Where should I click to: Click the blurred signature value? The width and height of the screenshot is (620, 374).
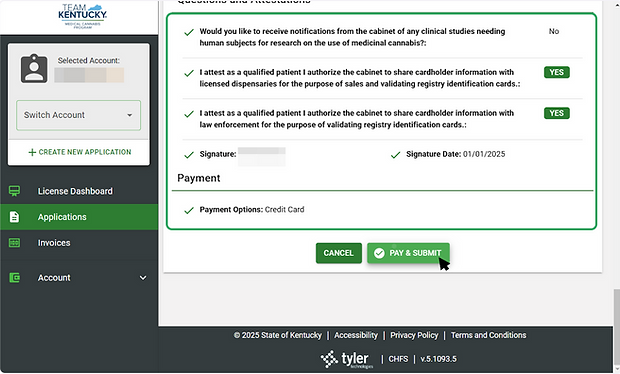click(x=261, y=156)
